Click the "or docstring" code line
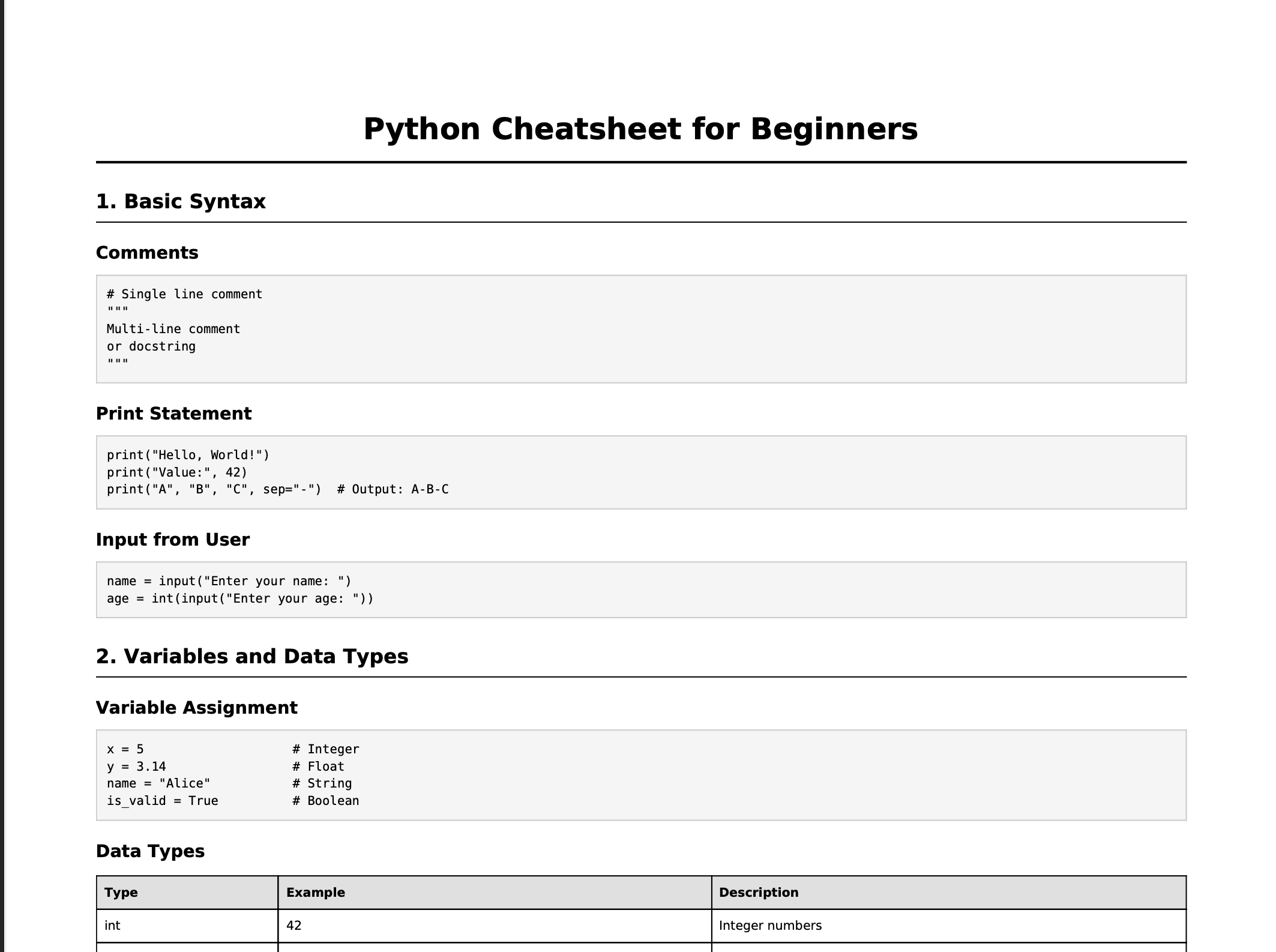 click(x=151, y=346)
